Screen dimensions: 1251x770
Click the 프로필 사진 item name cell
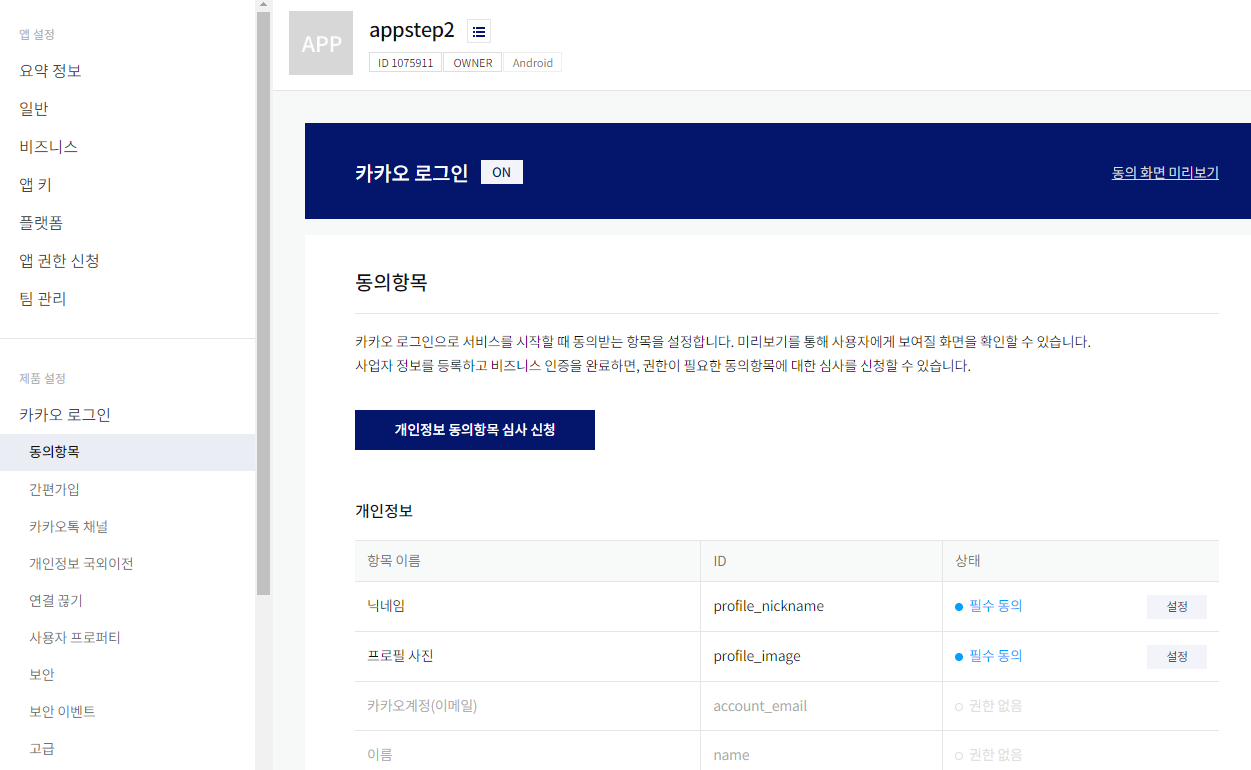coord(527,656)
